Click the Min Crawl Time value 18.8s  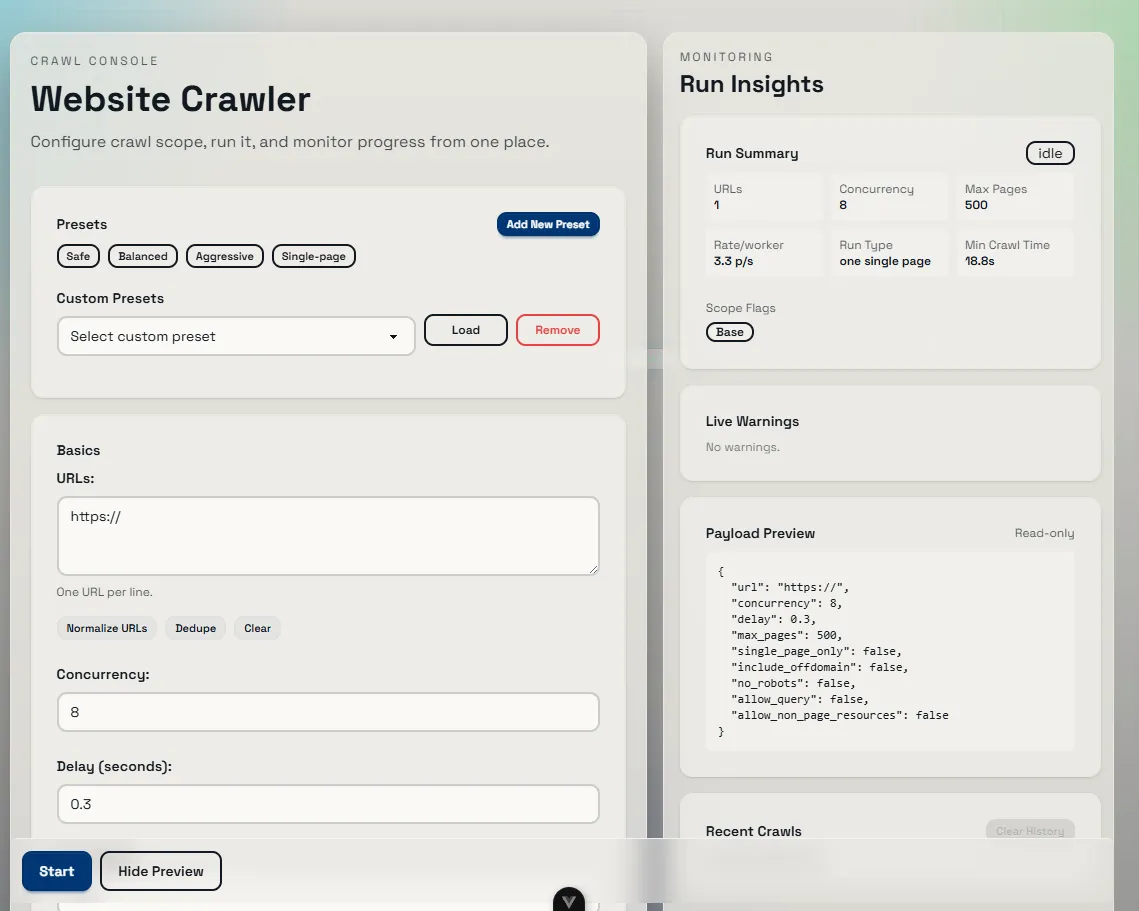click(979, 261)
